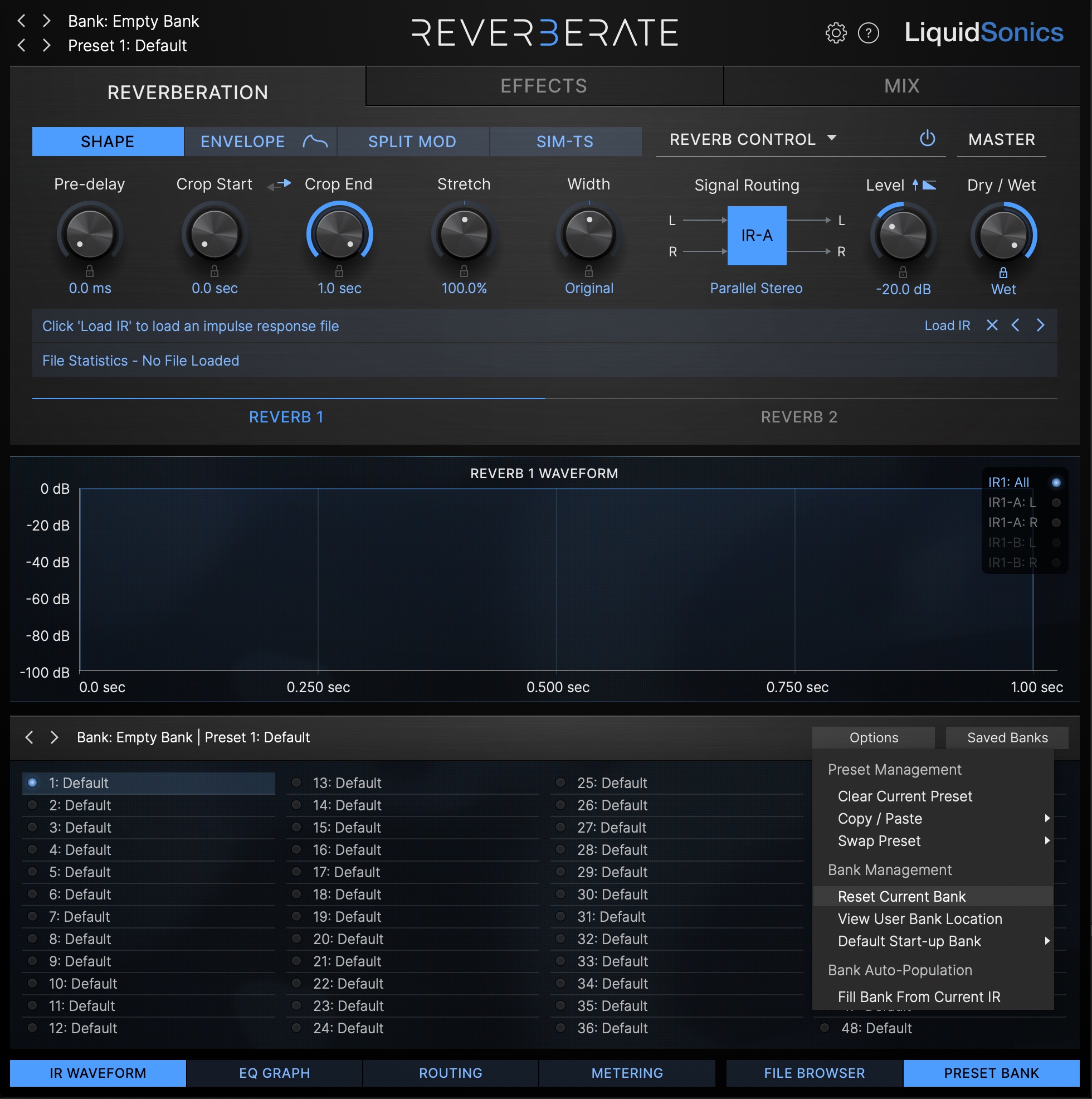The image size is (1092, 1099).
Task: Open the SIM-TS sub-tab
Action: (x=565, y=142)
